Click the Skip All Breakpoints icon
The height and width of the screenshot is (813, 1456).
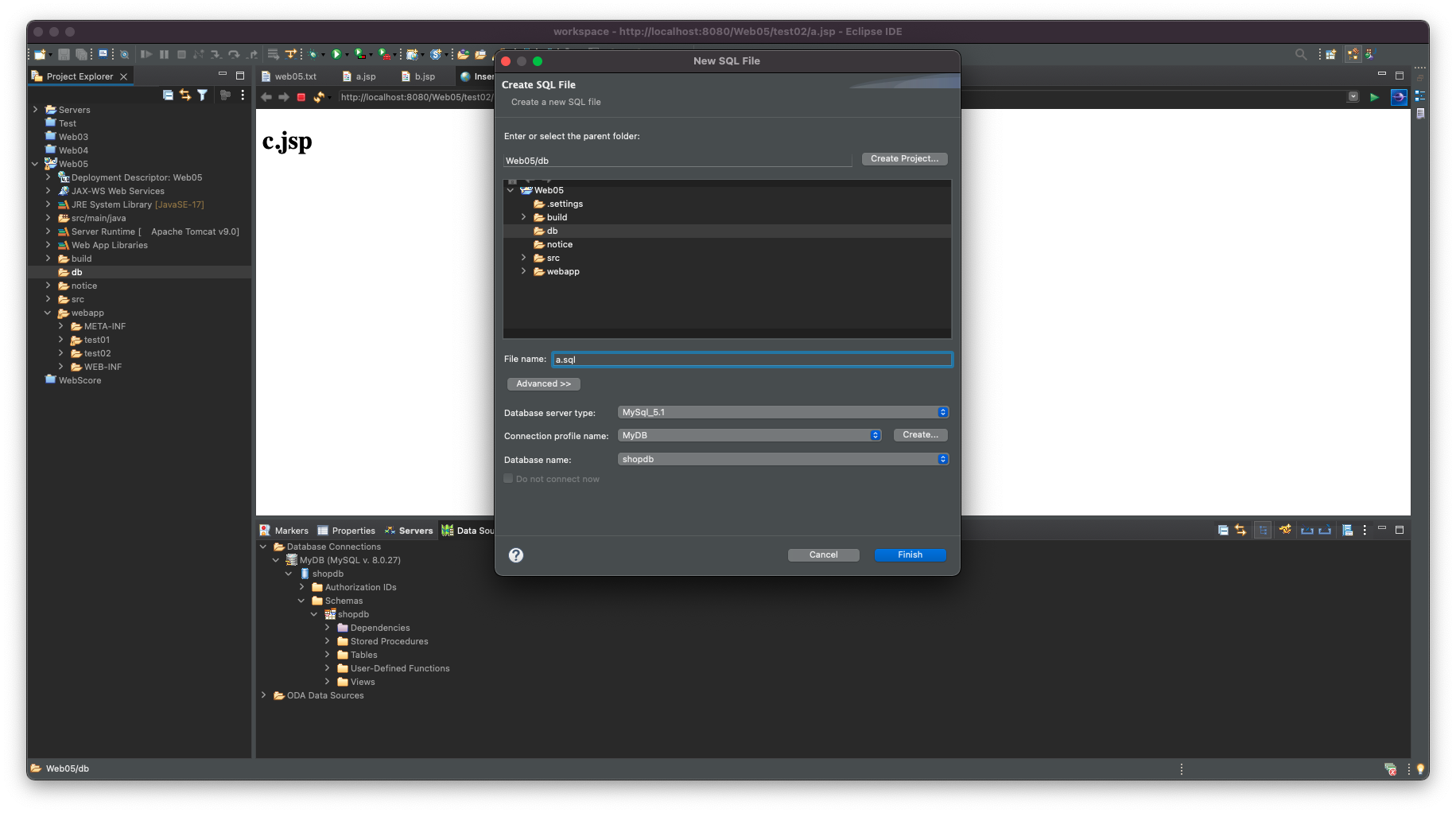[x=125, y=54]
